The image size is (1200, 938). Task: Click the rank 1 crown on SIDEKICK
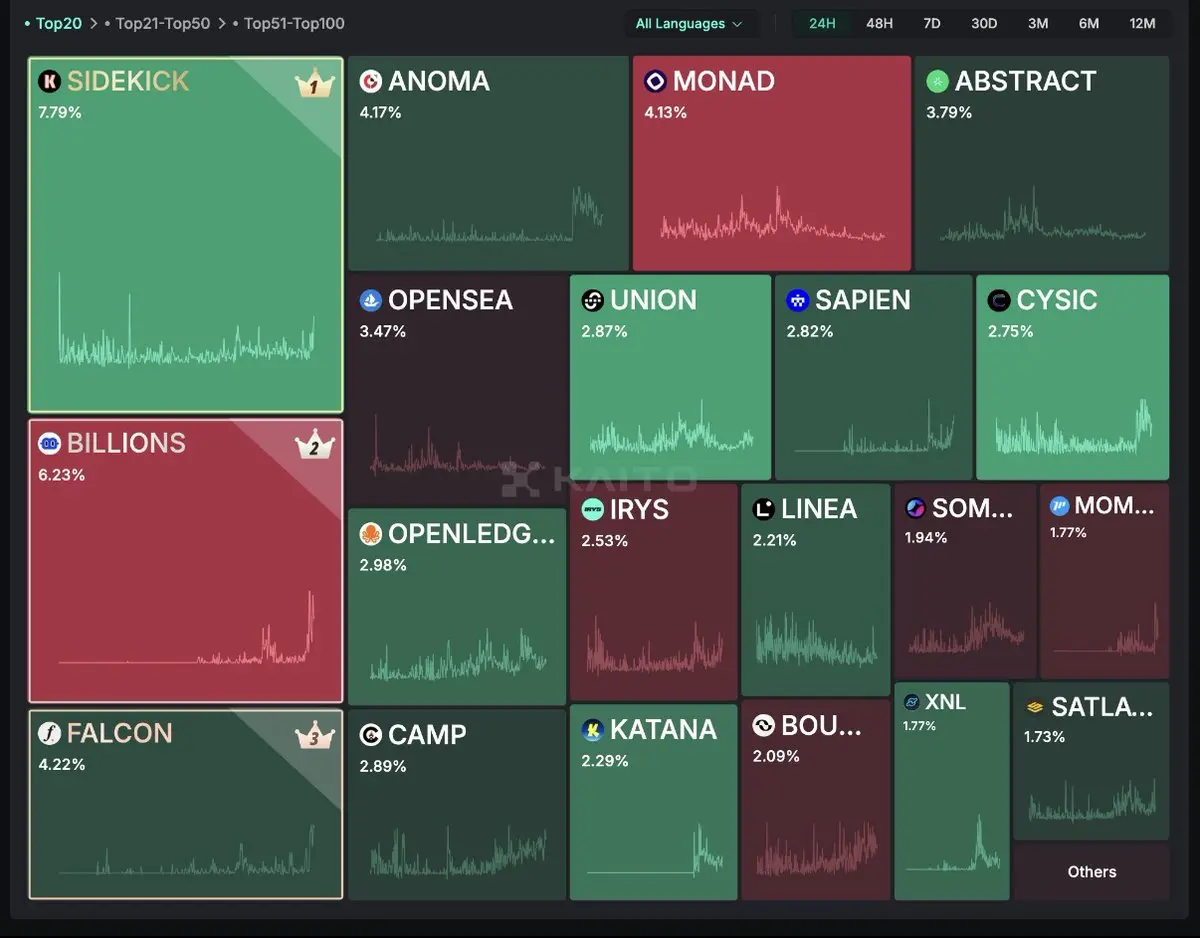click(x=314, y=85)
